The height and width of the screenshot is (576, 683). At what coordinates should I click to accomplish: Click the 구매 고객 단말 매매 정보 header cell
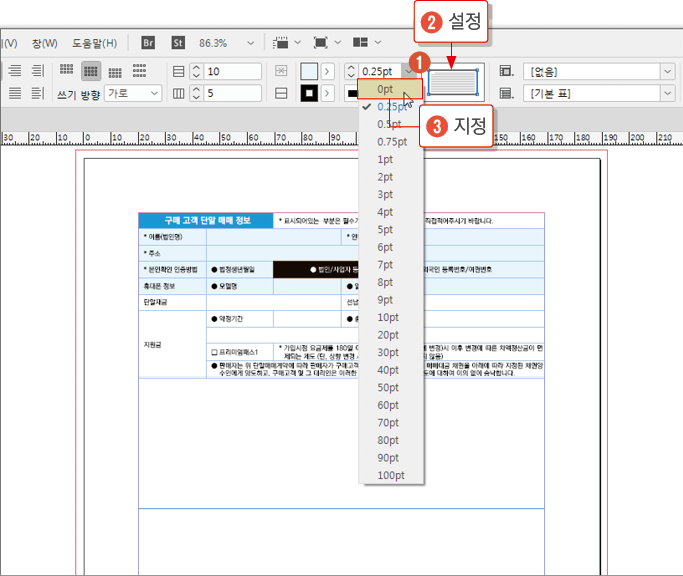click(206, 220)
